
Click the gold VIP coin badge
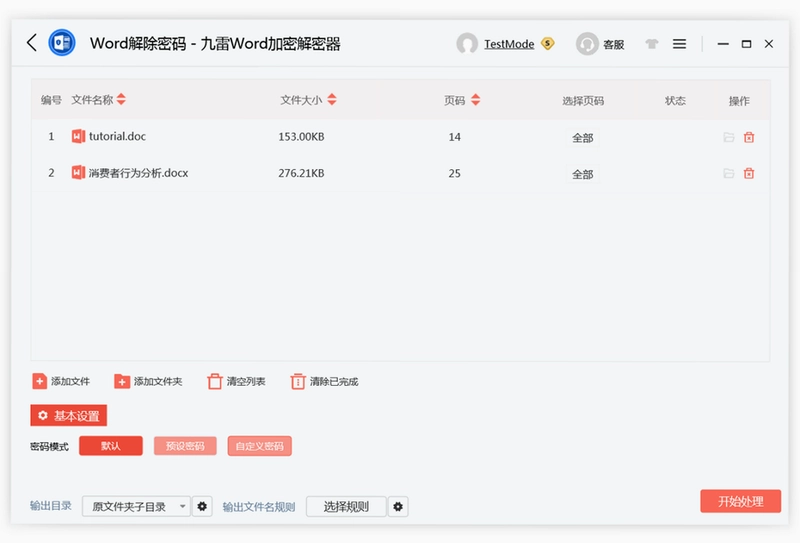click(547, 44)
